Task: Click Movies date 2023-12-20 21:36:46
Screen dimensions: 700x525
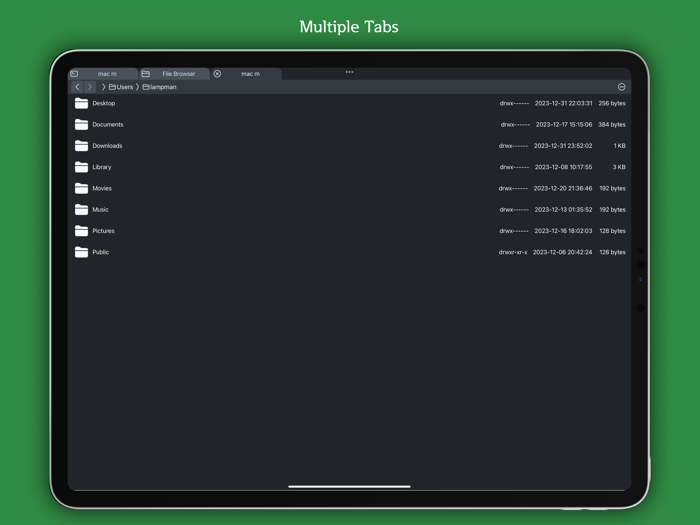Action: tap(563, 188)
